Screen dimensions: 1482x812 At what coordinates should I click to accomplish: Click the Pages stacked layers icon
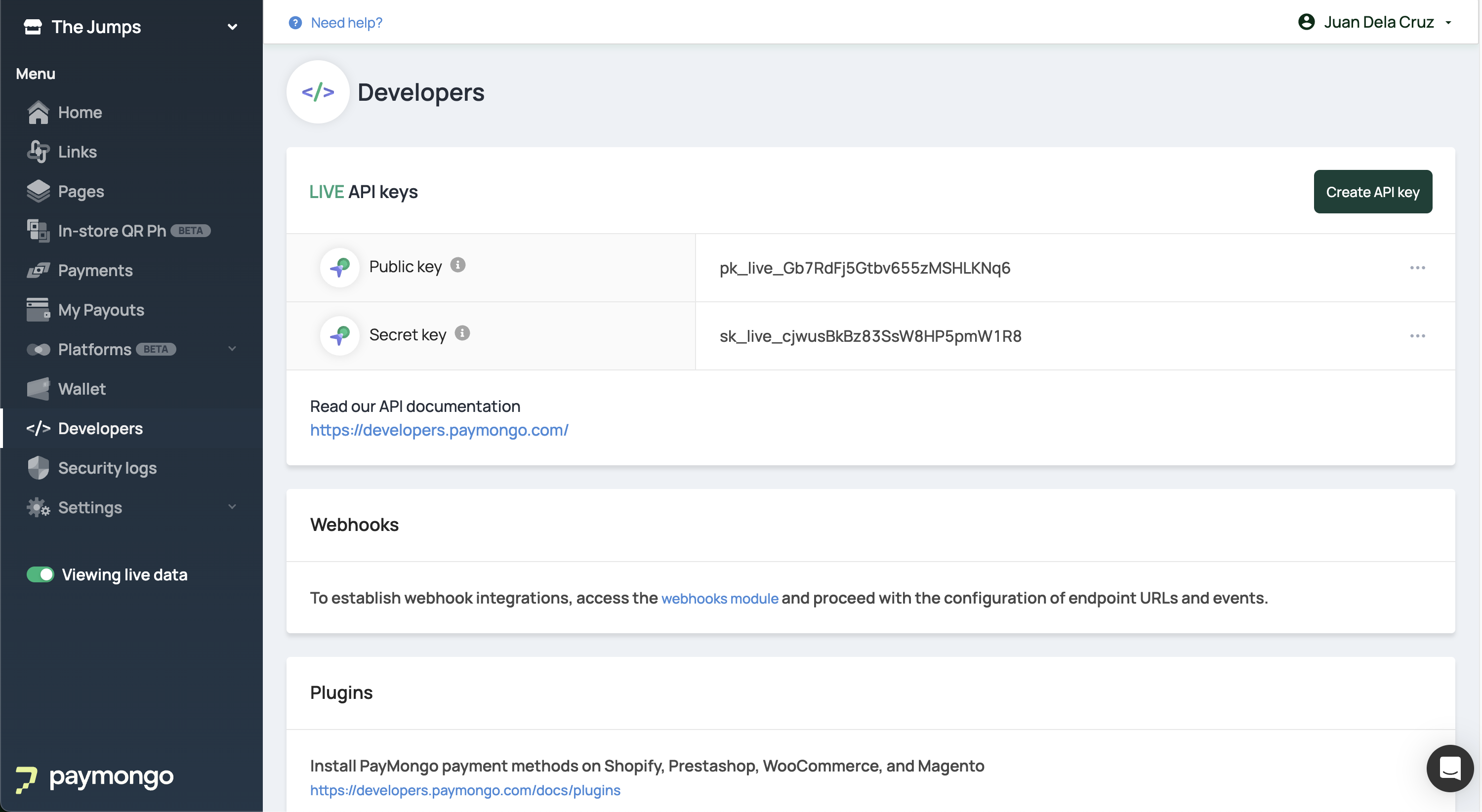point(38,191)
